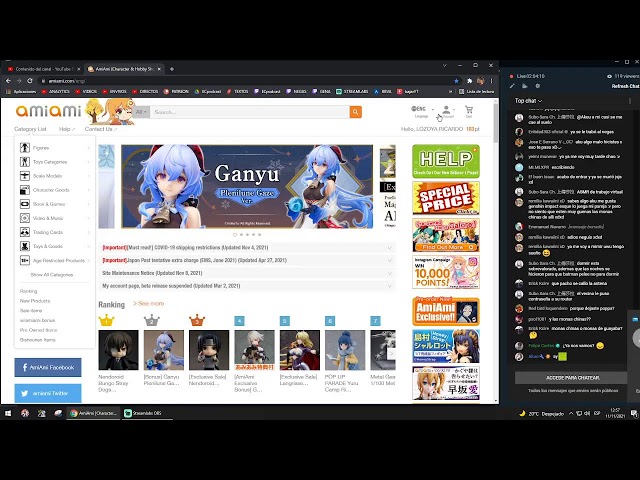
Task: Click the AmiAmi Facebook button
Action: pos(48,367)
